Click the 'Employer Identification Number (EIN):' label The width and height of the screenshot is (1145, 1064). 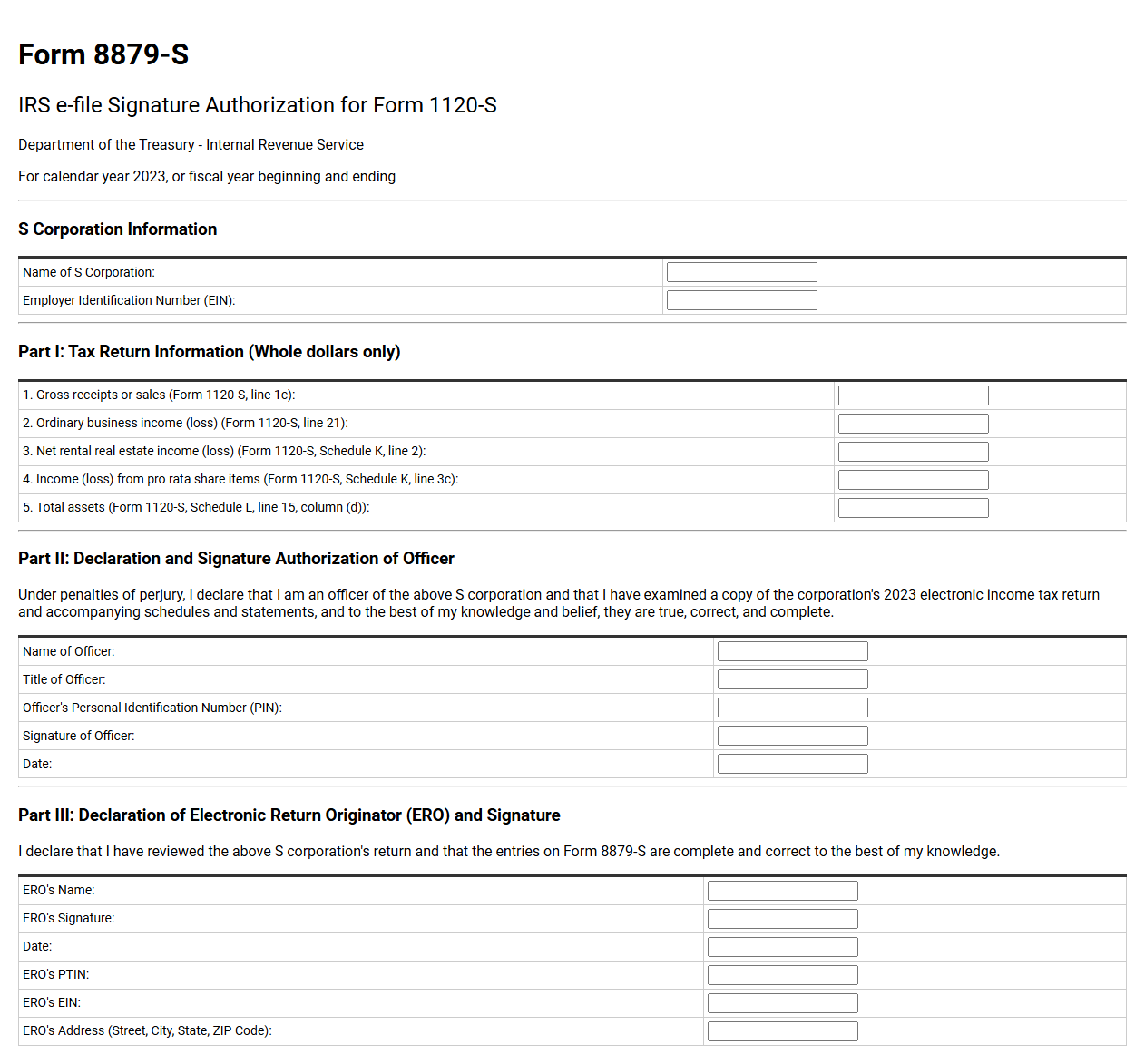[129, 300]
